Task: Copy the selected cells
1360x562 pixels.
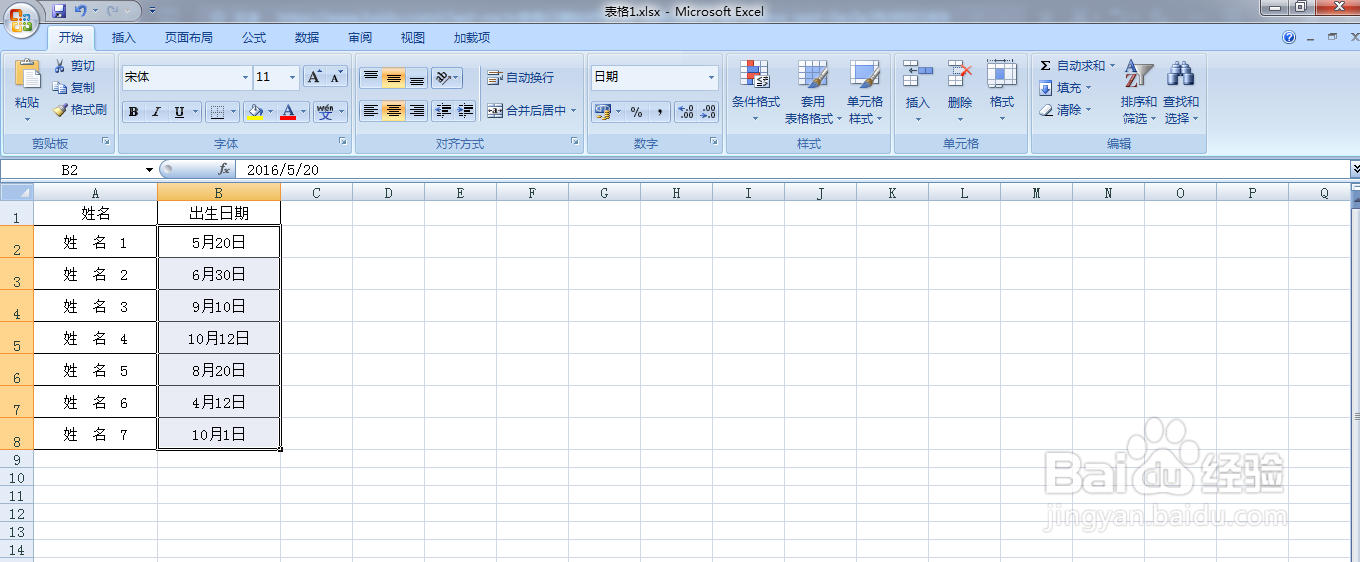Action: pos(60,88)
